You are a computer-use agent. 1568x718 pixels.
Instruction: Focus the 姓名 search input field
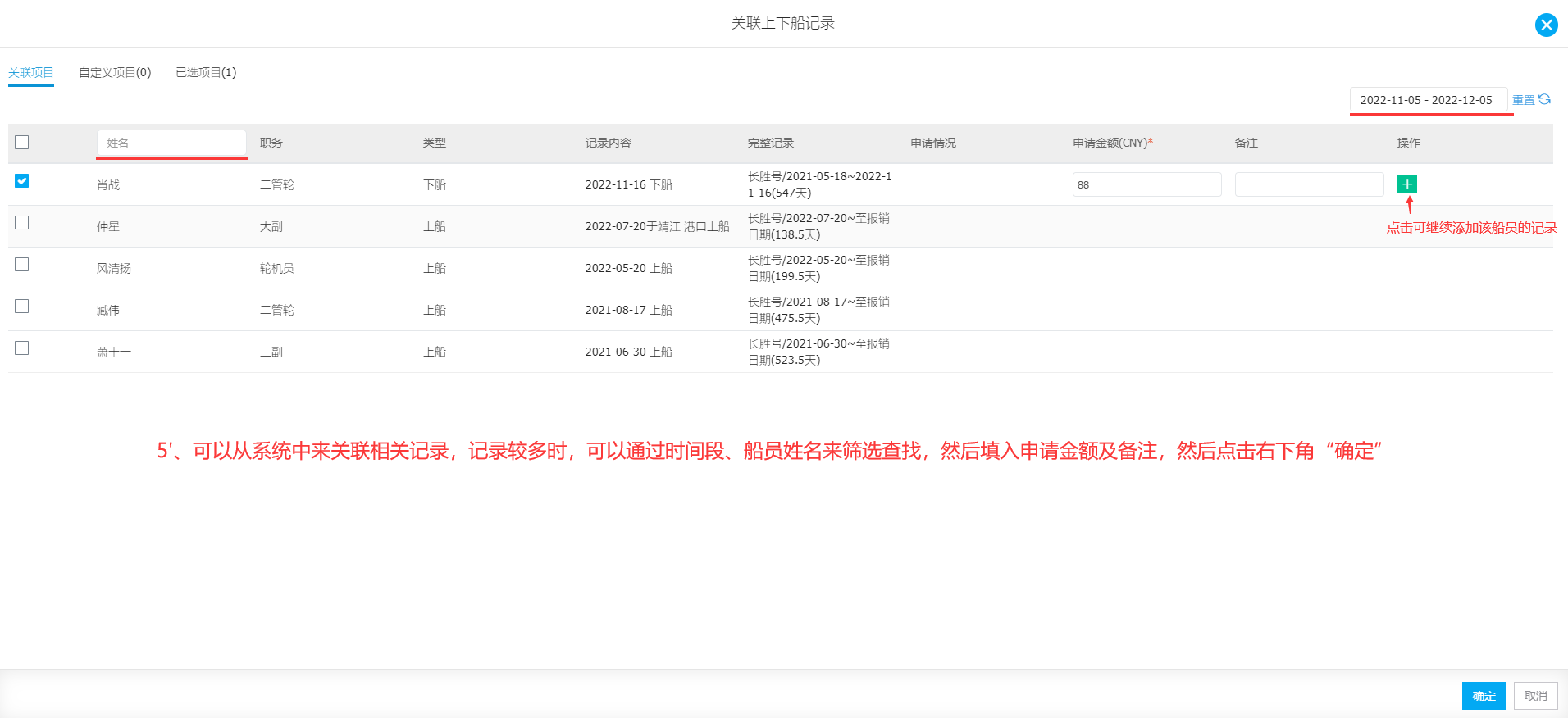171,143
